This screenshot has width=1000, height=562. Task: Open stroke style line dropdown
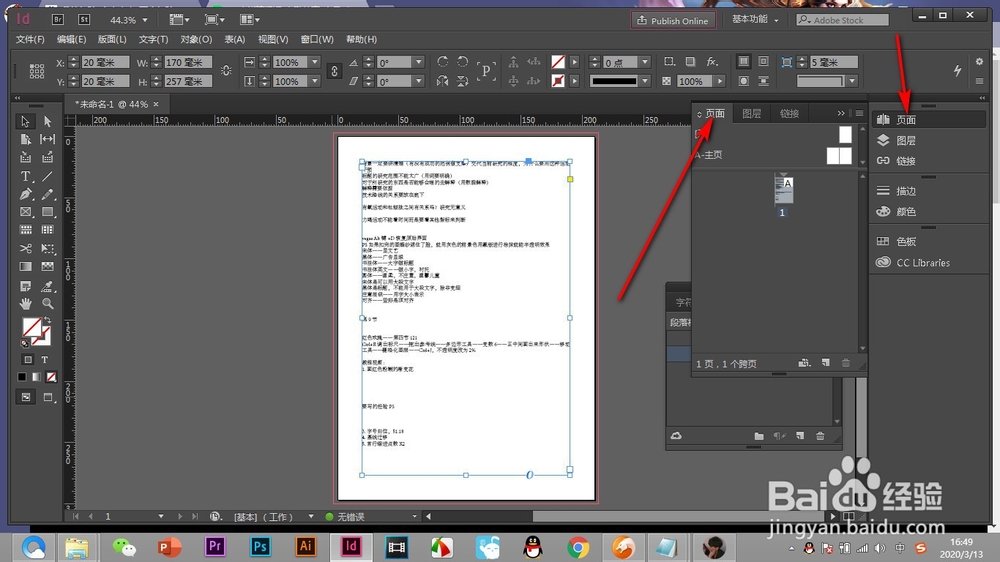(x=645, y=81)
